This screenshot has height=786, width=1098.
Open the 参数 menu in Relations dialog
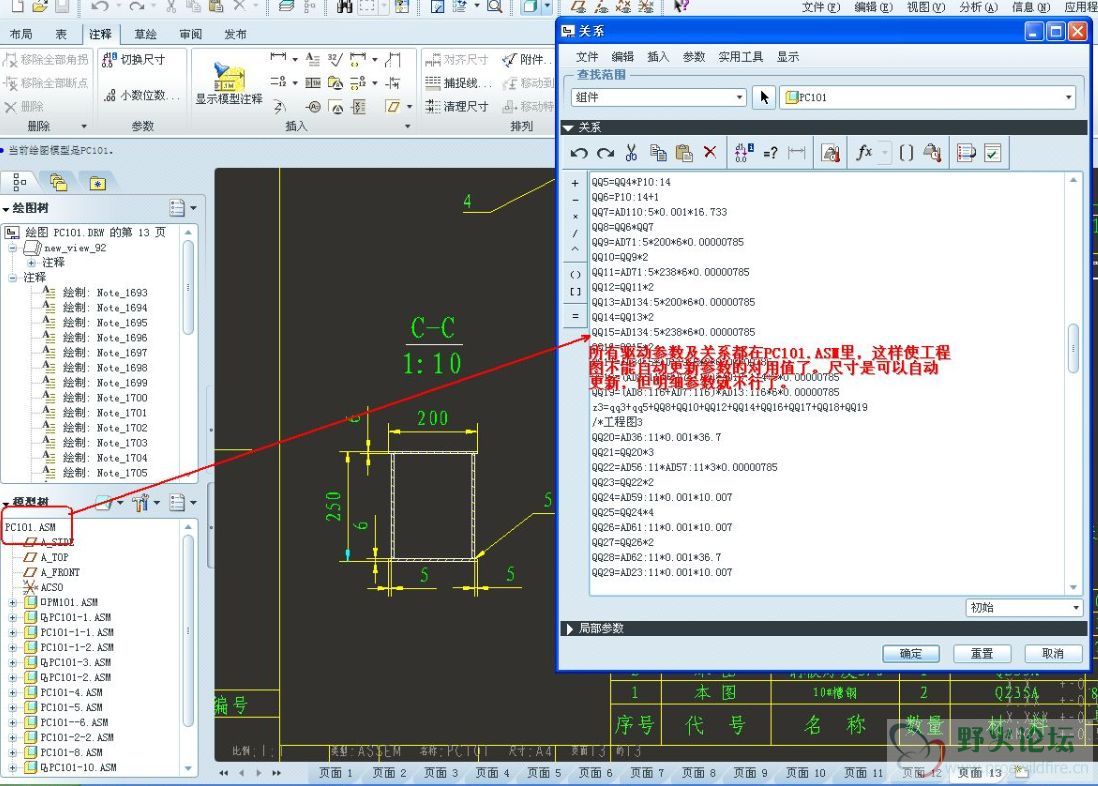(693, 57)
